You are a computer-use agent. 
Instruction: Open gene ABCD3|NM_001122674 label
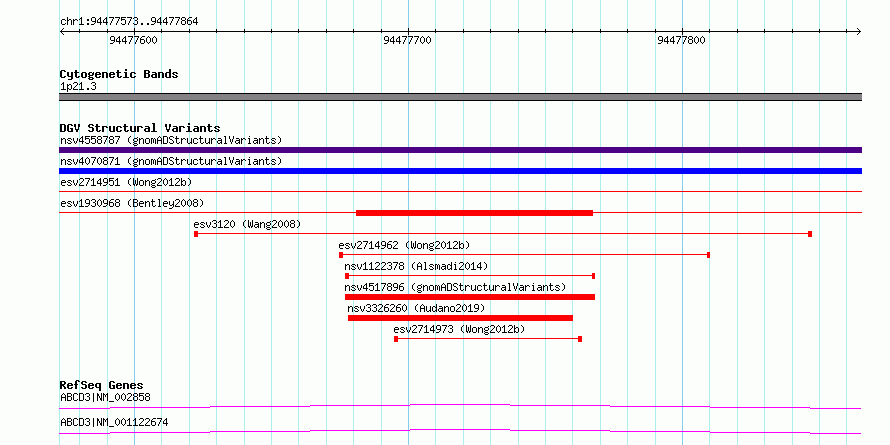pyautogui.click(x=114, y=422)
